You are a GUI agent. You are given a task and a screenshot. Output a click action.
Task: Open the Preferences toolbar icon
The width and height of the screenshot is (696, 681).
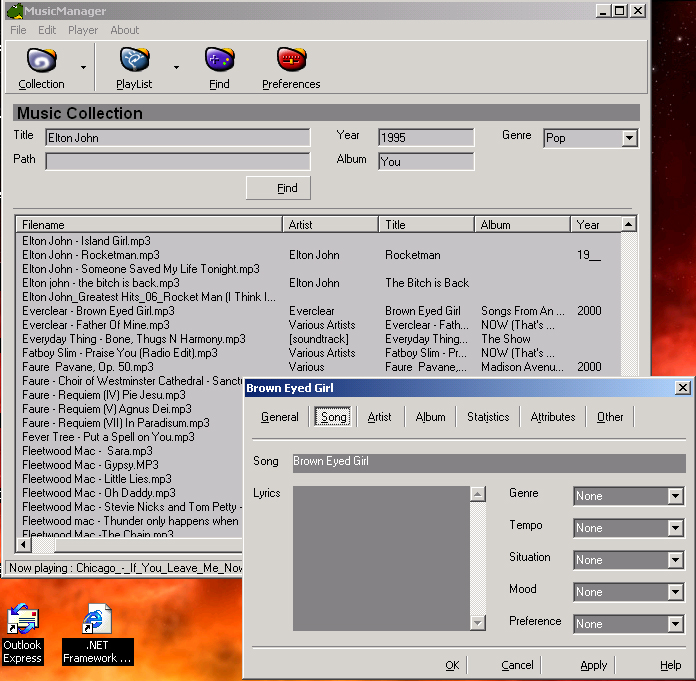pyautogui.click(x=291, y=60)
